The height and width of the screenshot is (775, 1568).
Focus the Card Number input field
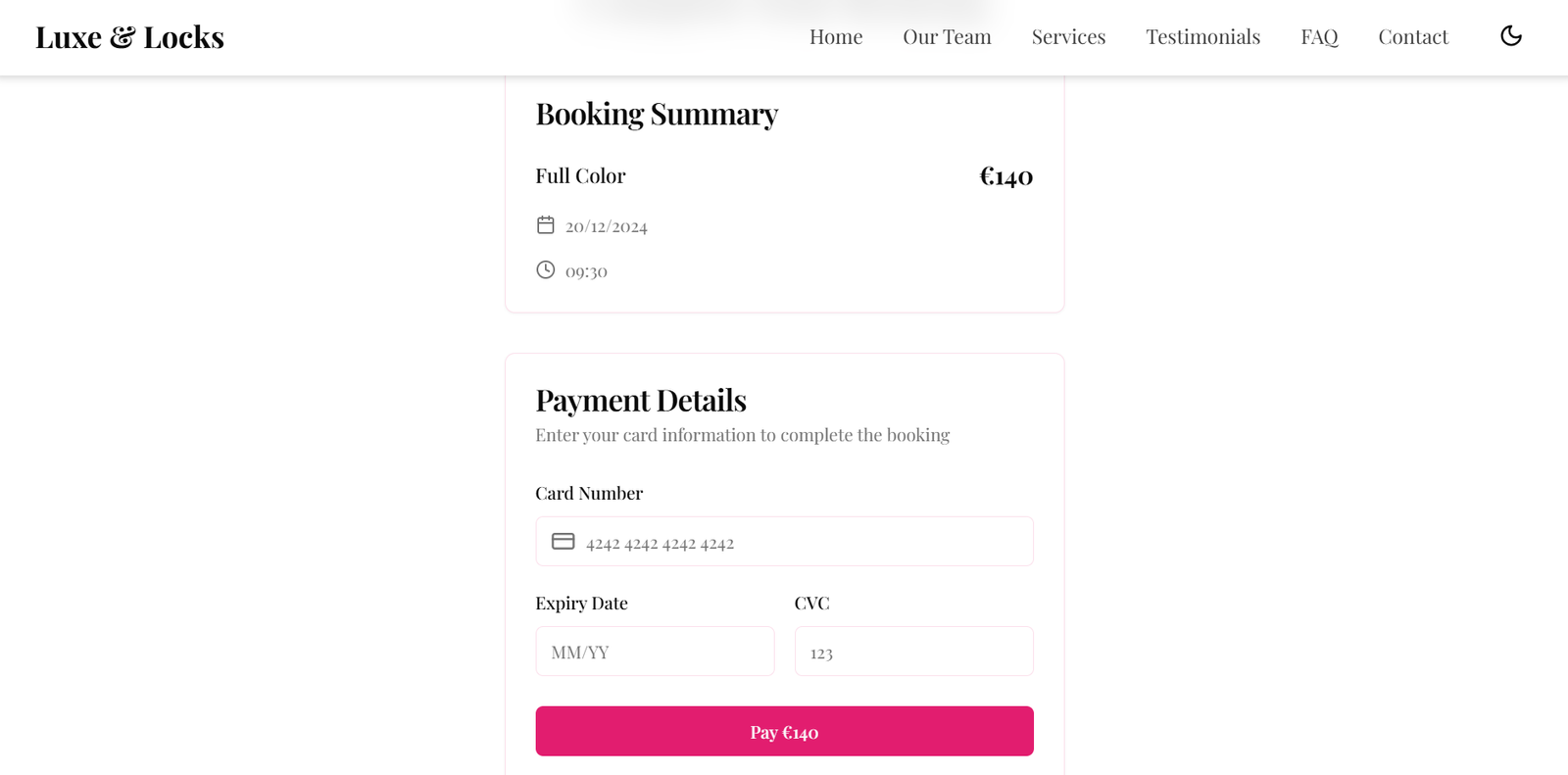784,541
